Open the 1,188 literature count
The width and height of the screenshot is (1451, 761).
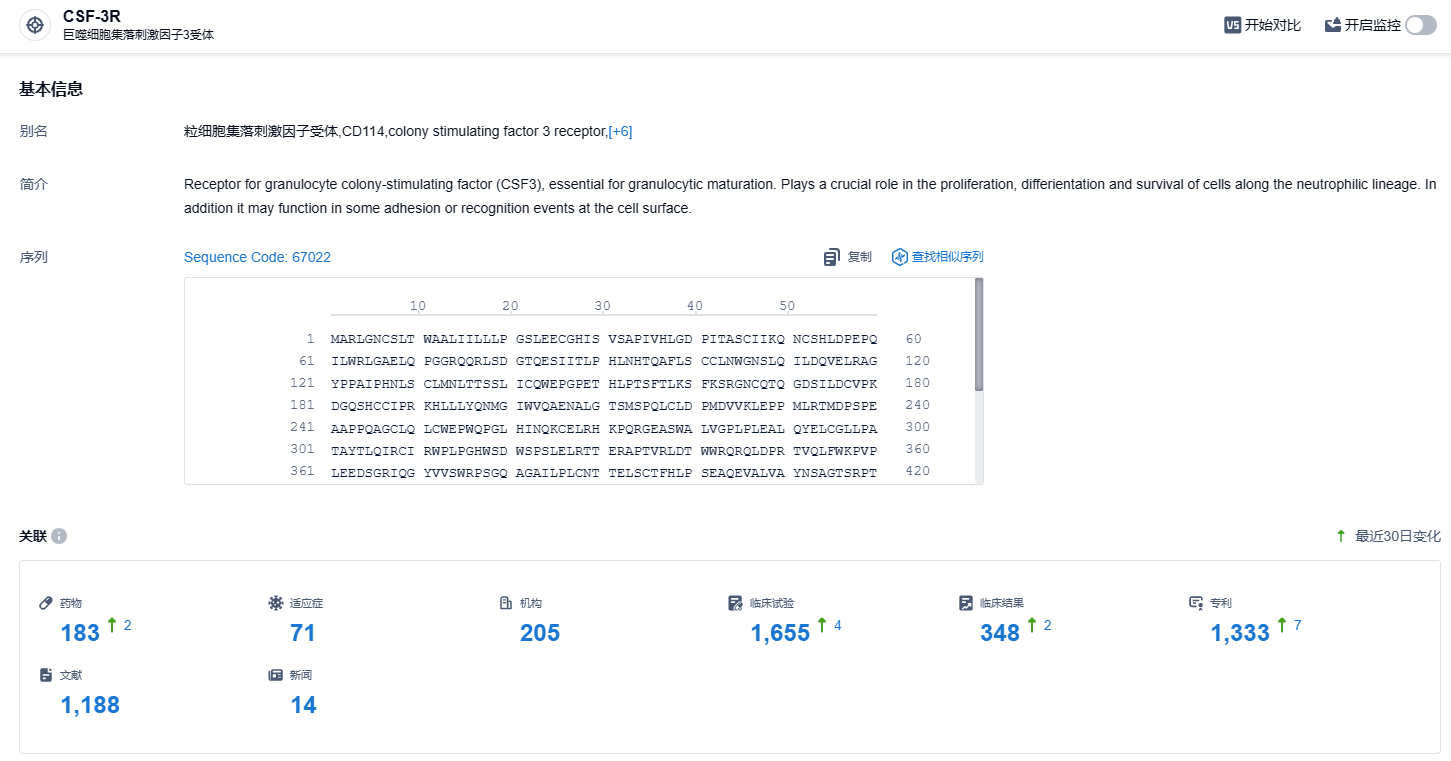90,705
